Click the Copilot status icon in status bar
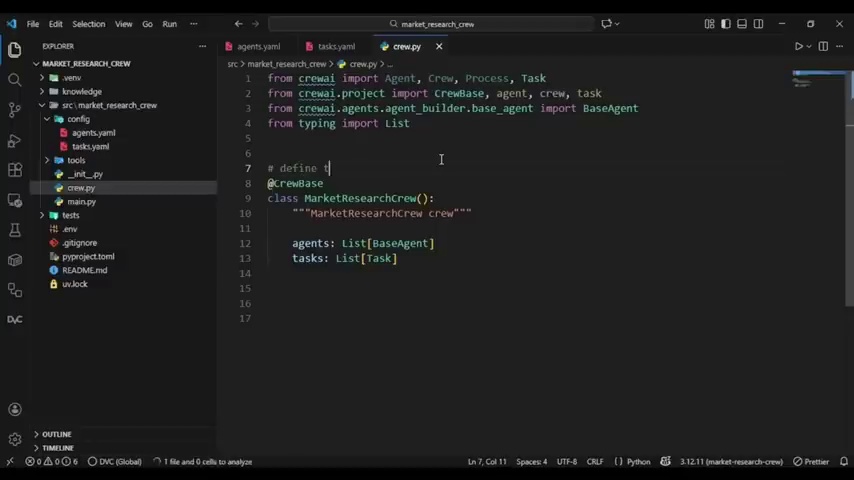Viewport: 854px width, 480px height. (x=666, y=461)
